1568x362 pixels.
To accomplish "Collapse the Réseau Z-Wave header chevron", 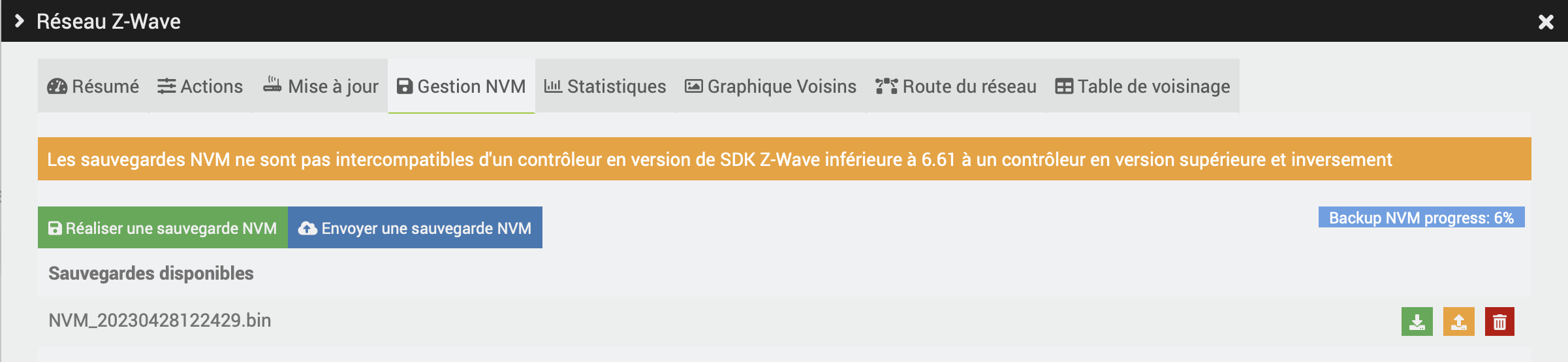I will click(x=20, y=21).
